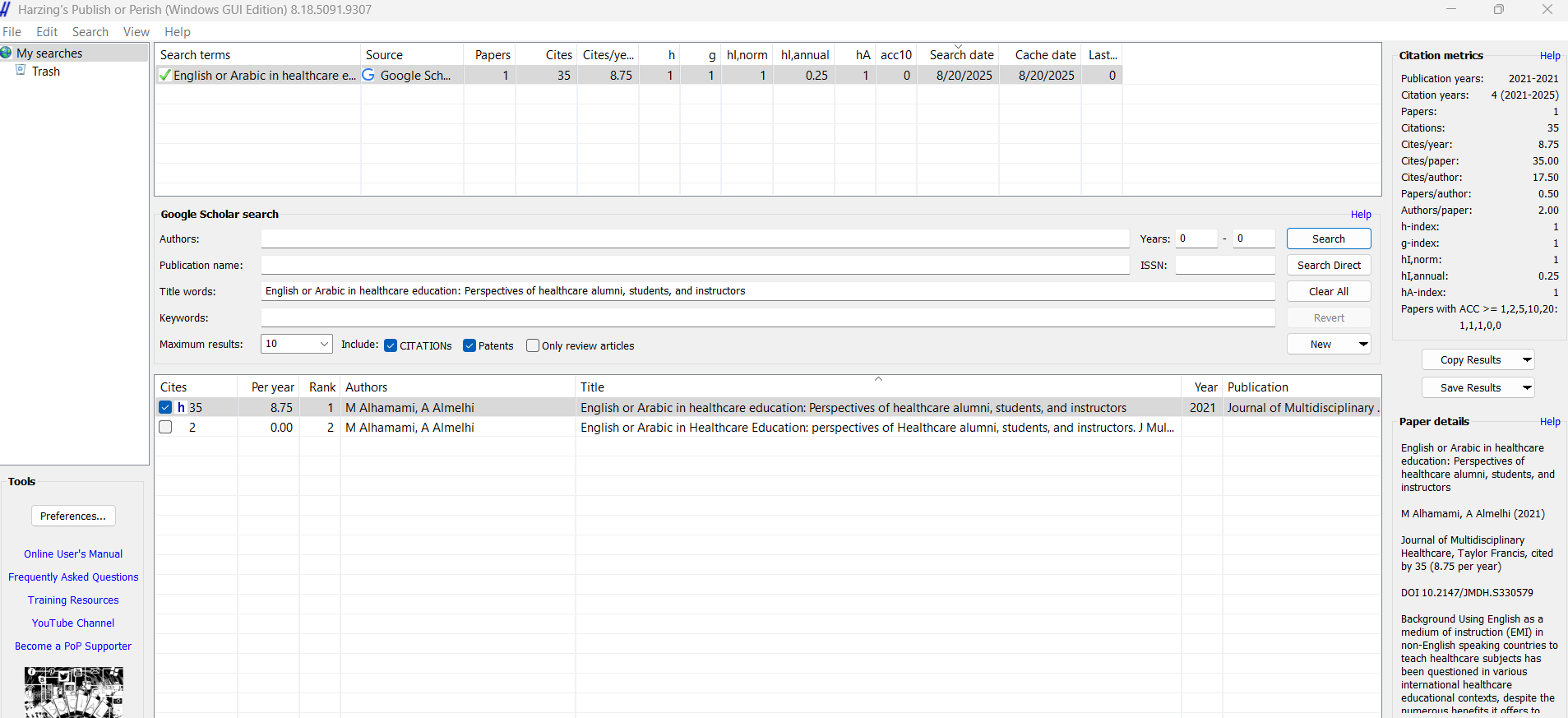Uncheck the Patents checkbox
Image resolution: width=1568 pixels, height=718 pixels.
click(469, 345)
